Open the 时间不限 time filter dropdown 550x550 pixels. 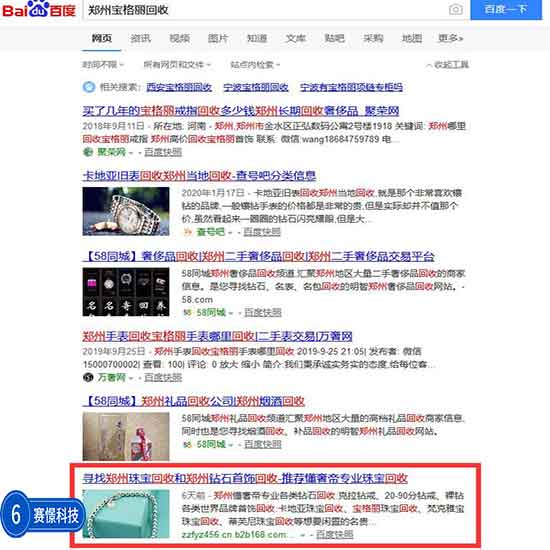pyautogui.click(x=103, y=65)
